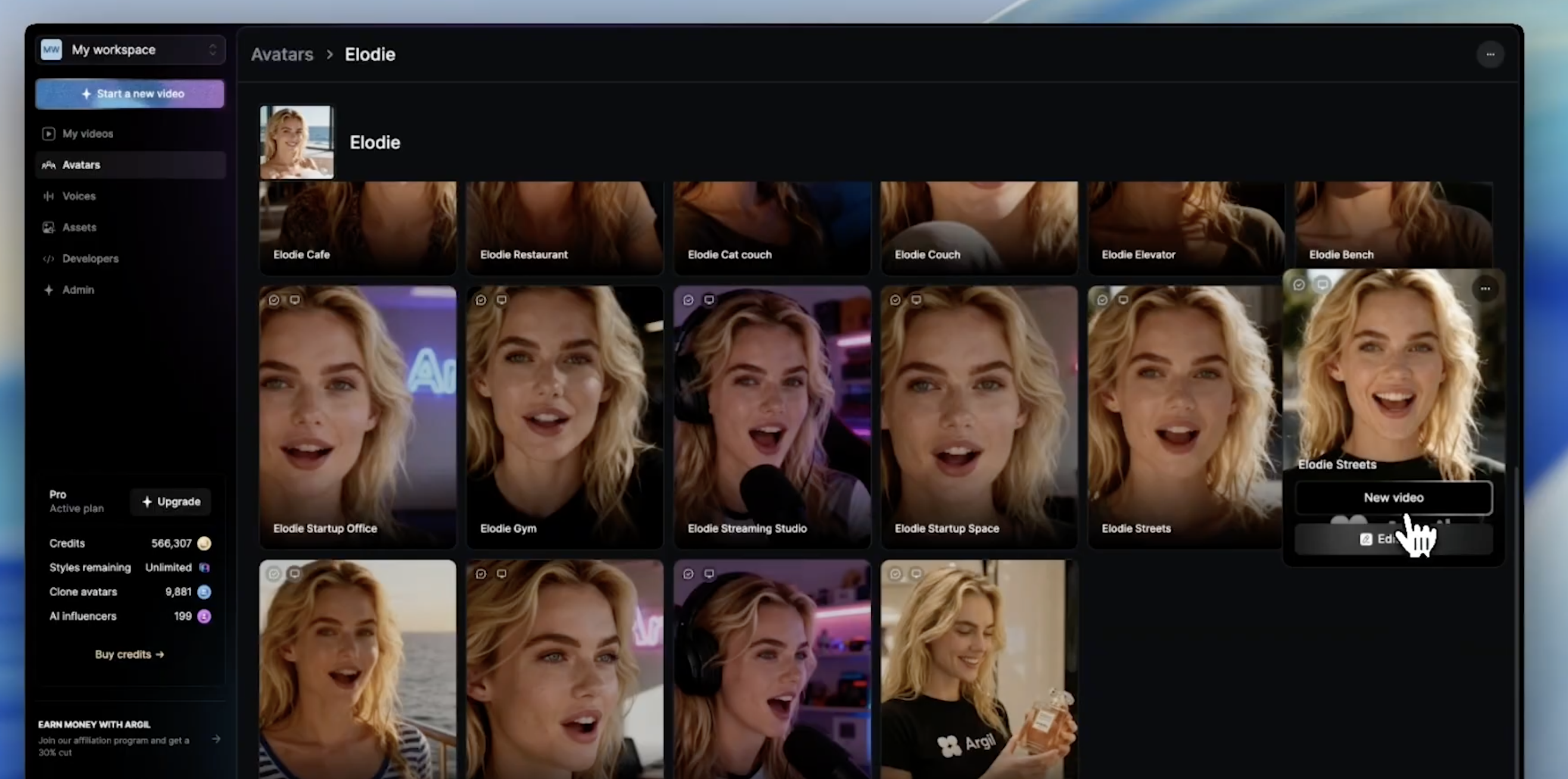1568x779 pixels.
Task: Click the three-dots menu in page header
Action: point(1489,55)
